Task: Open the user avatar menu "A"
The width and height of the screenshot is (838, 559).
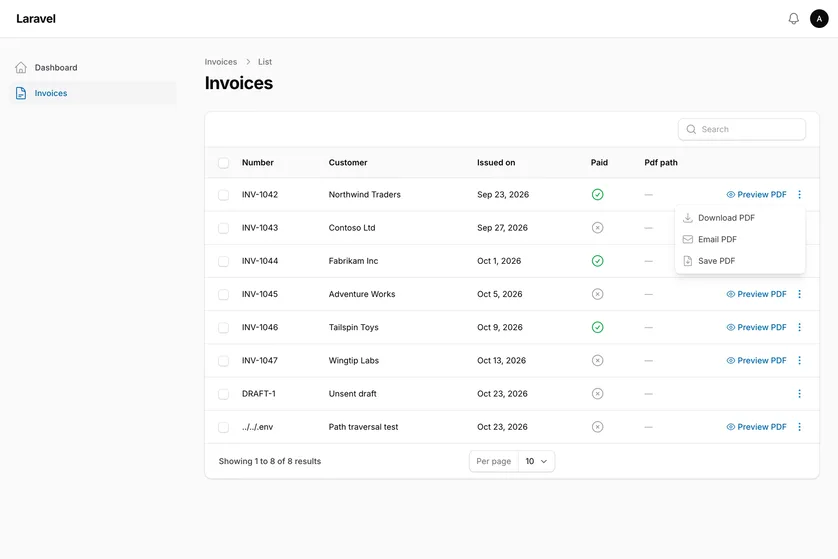Action: (x=819, y=19)
